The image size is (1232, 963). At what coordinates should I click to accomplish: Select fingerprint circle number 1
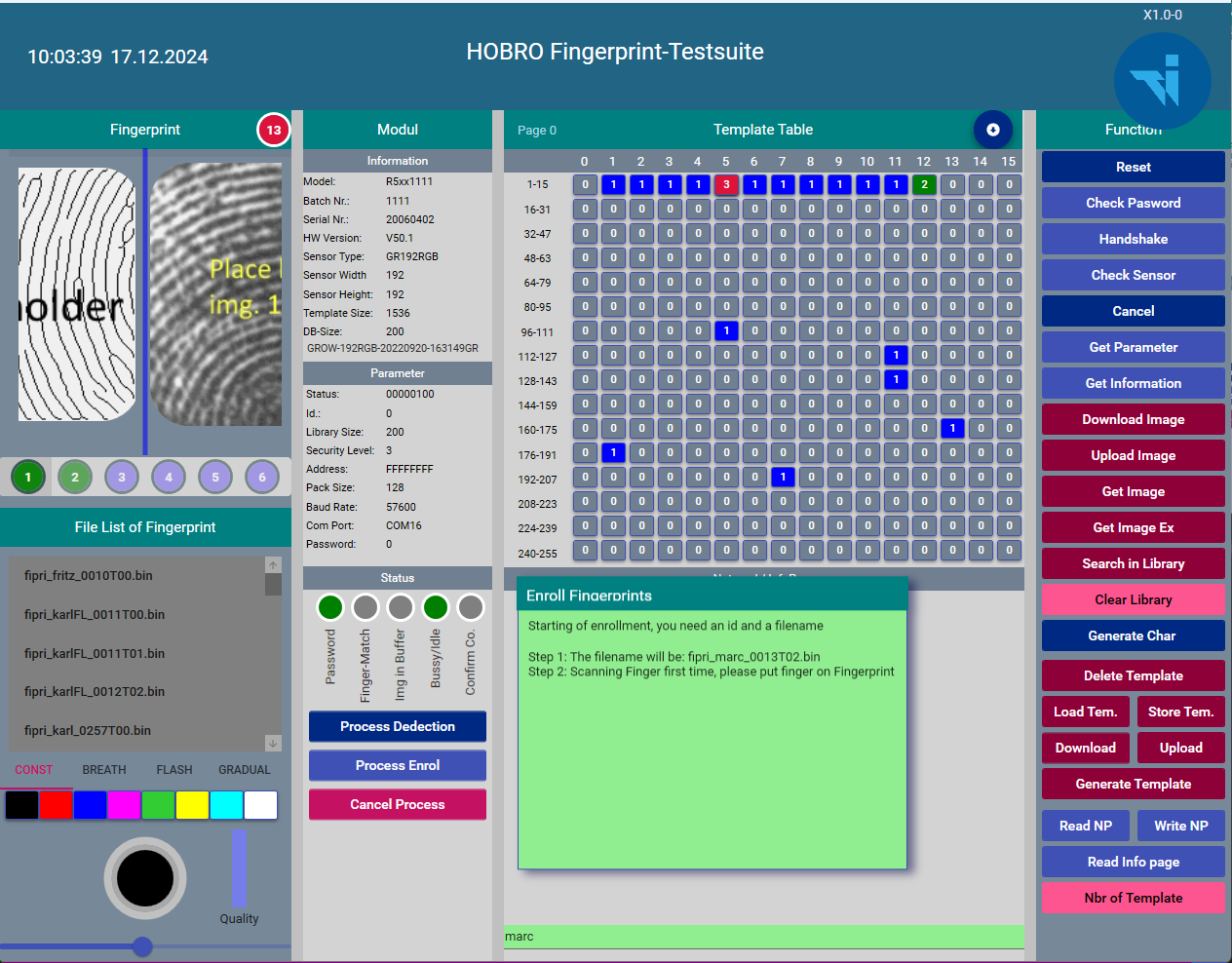click(28, 477)
